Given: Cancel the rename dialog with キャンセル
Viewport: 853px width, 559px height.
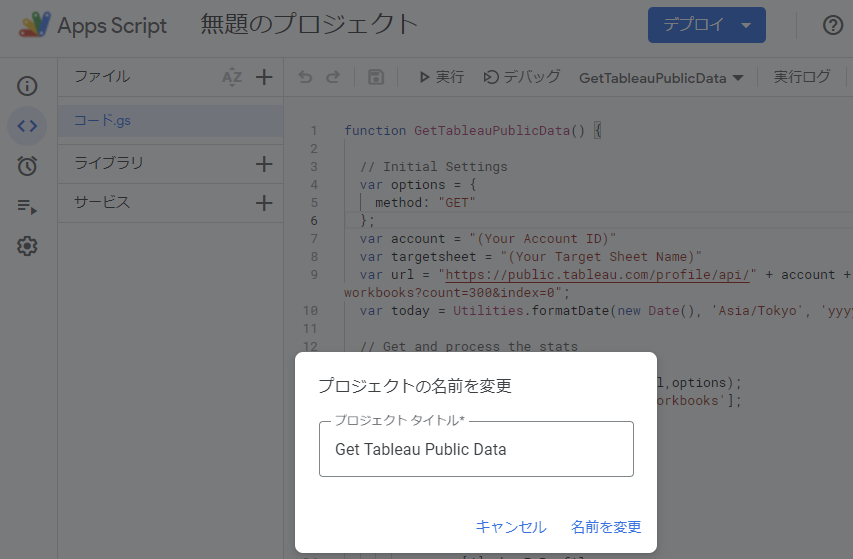Looking at the screenshot, I should point(511,526).
